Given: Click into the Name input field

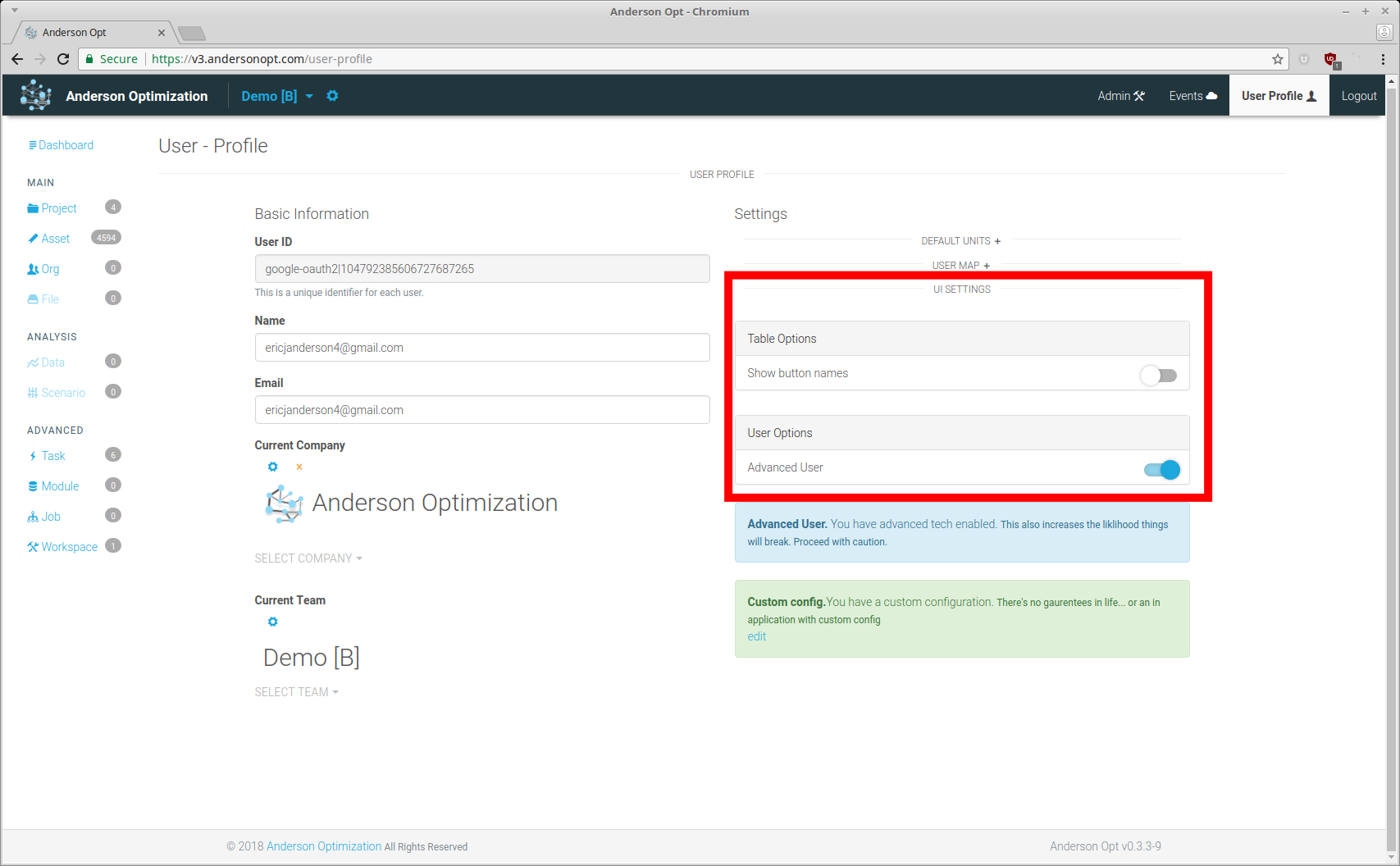Looking at the screenshot, I should pyautogui.click(x=482, y=348).
